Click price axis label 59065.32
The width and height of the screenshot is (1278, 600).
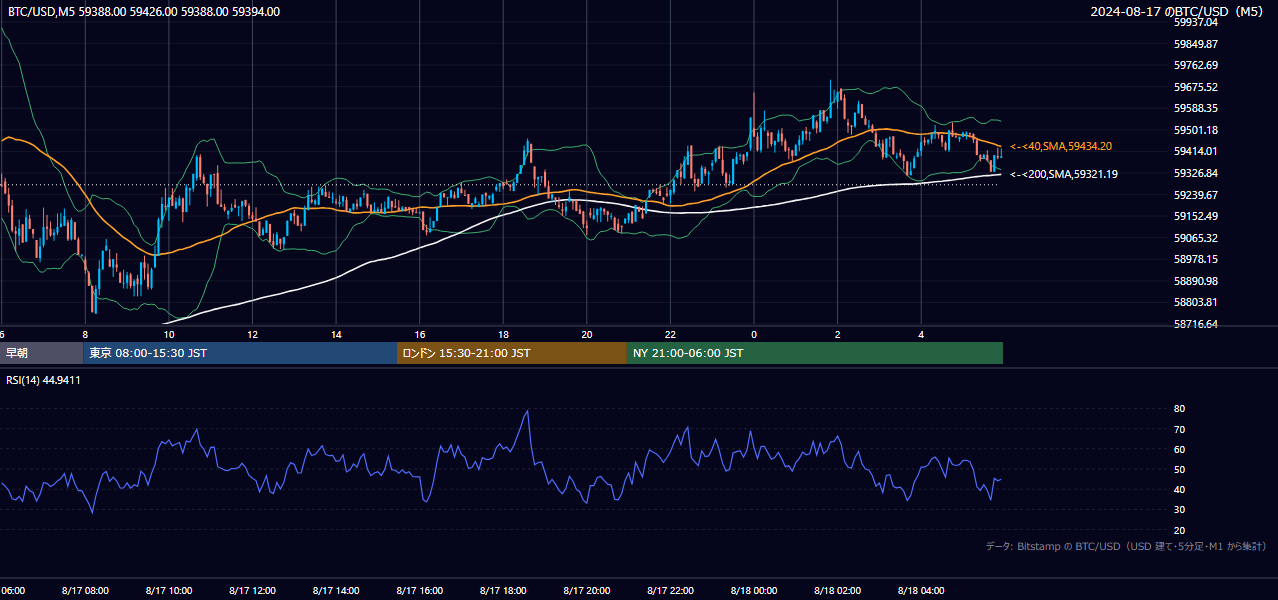coord(1196,238)
